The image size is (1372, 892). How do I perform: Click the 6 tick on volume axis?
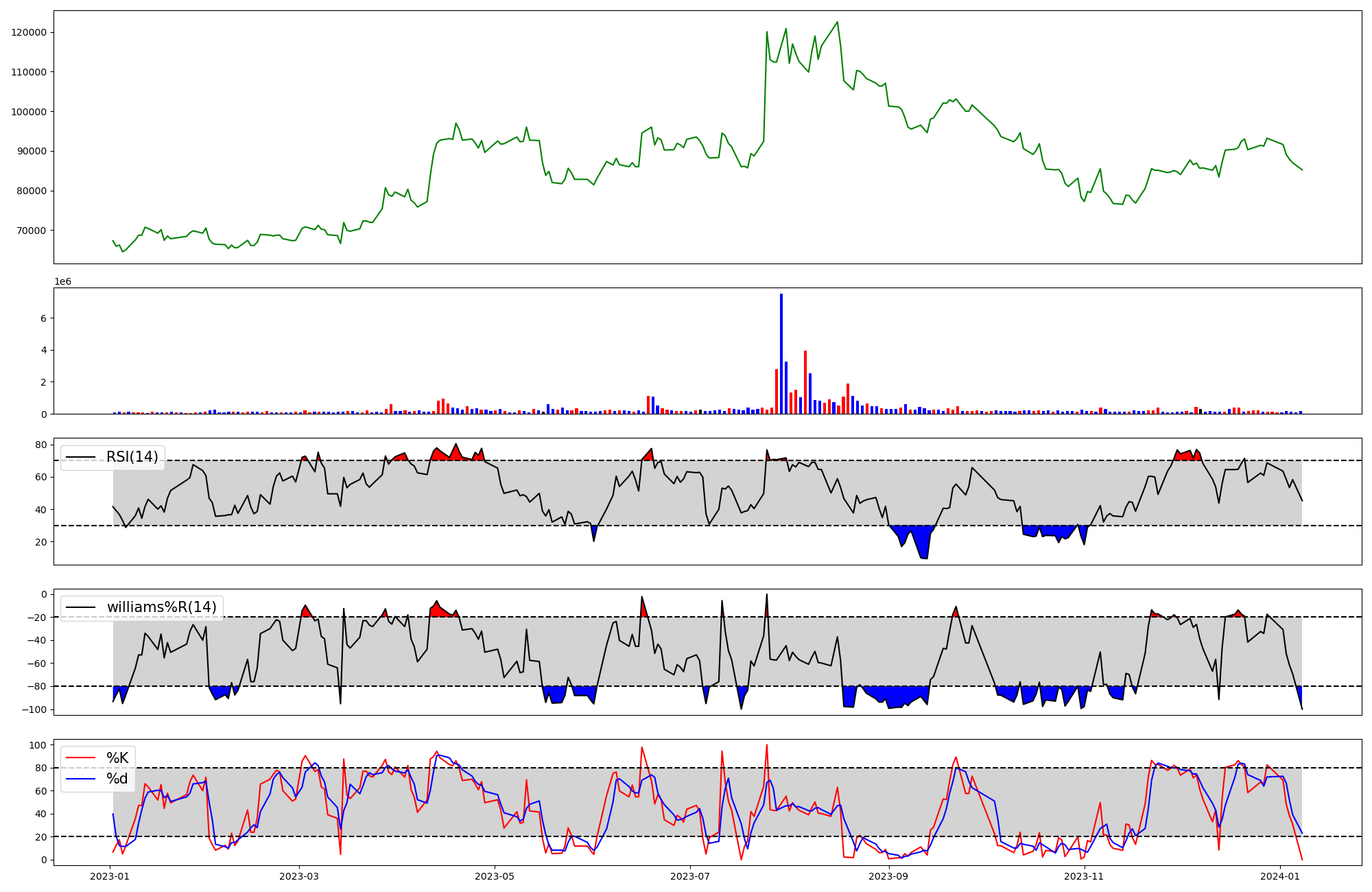[43, 318]
